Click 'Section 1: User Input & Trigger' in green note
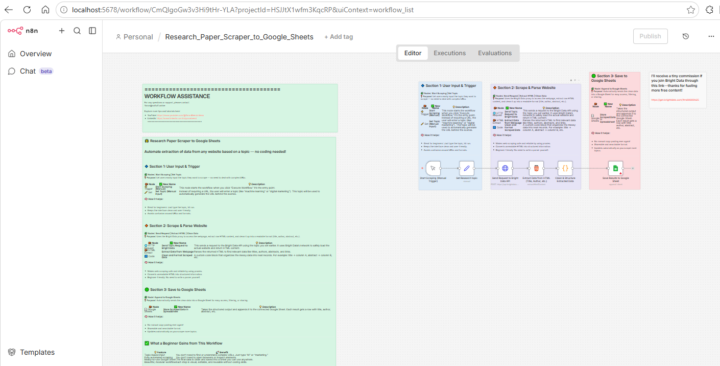 click(172, 166)
